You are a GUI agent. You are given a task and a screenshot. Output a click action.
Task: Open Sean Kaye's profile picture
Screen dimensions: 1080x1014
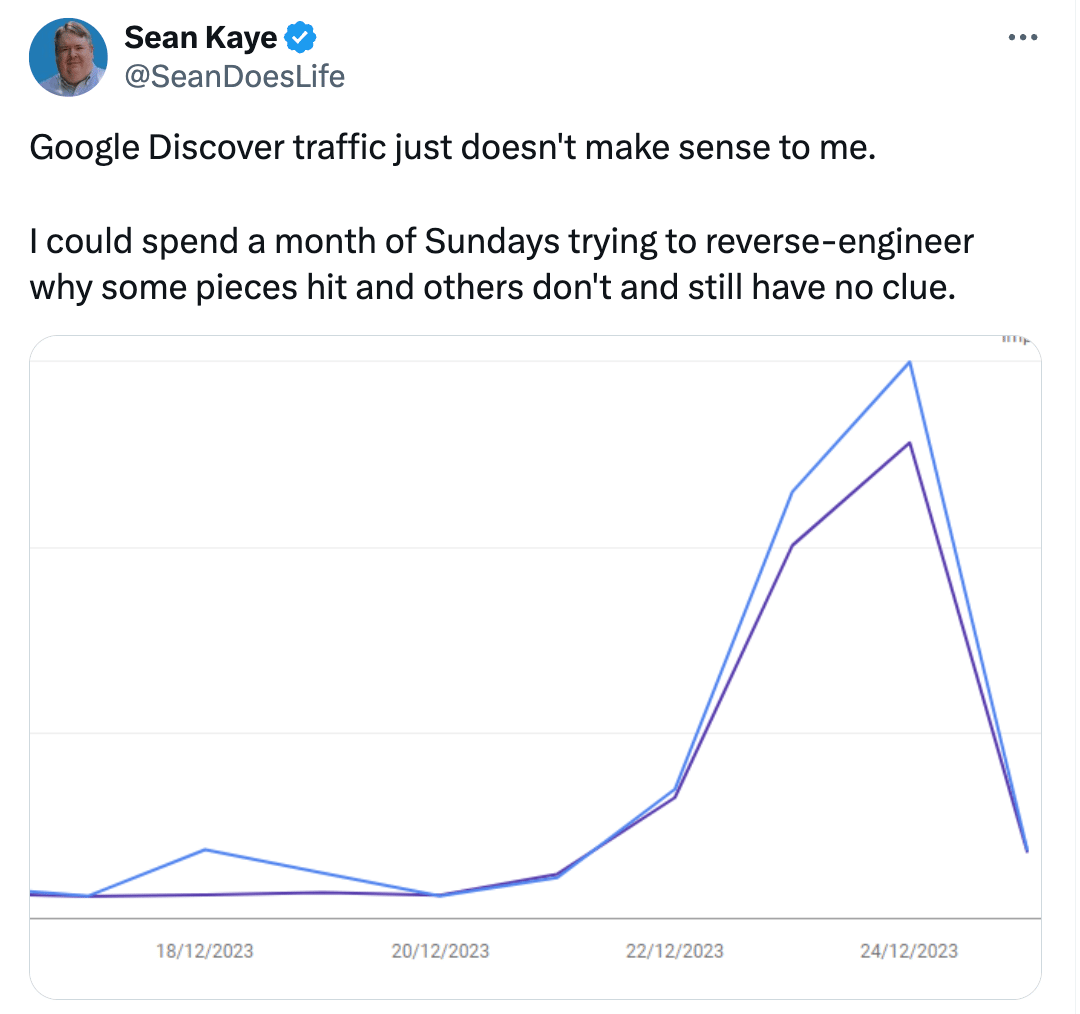pyautogui.click(x=68, y=58)
